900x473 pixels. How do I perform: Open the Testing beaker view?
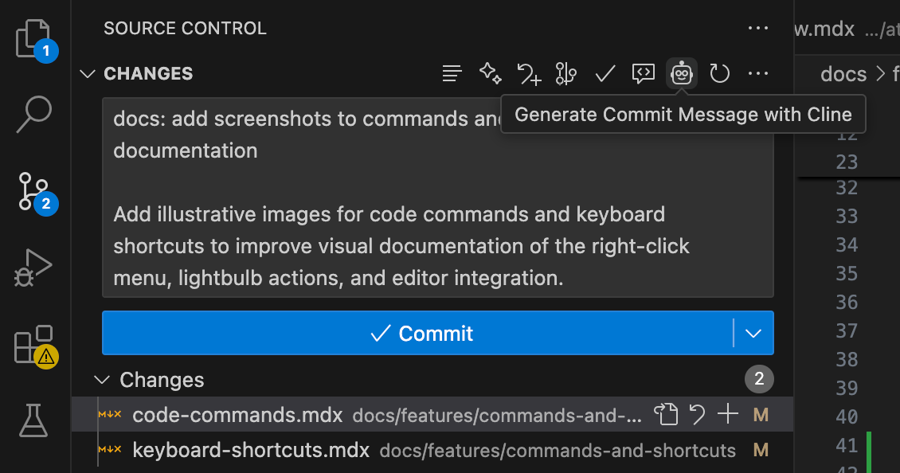pyautogui.click(x=33, y=420)
